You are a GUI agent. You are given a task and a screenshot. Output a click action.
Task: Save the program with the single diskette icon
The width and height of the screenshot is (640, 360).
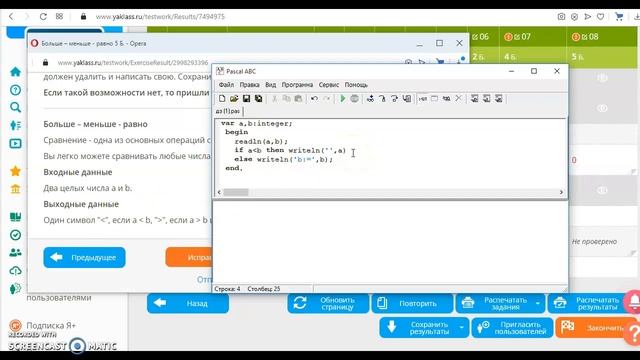tap(246, 98)
